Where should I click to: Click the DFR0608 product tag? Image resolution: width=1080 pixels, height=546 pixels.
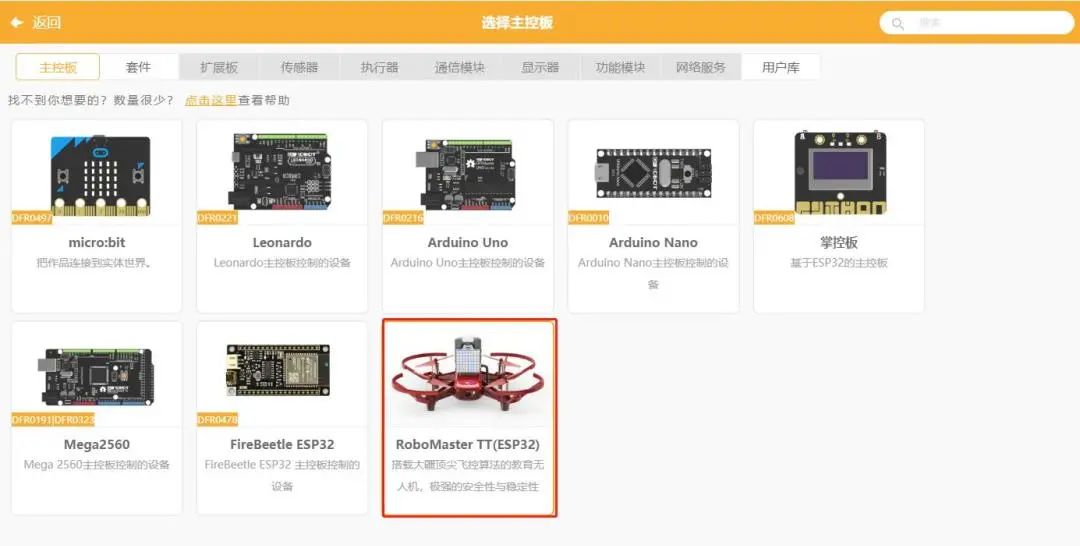774,218
